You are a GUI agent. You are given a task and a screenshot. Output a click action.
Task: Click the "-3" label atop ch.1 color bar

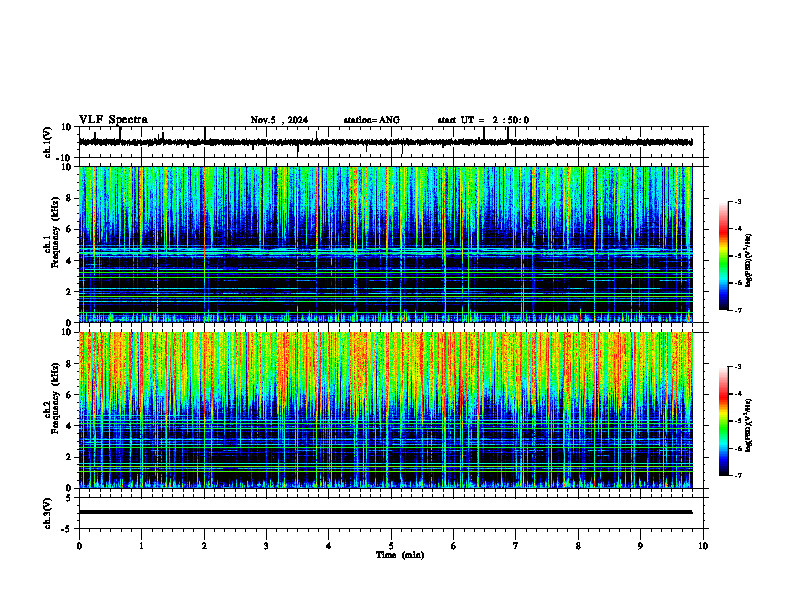click(x=737, y=201)
